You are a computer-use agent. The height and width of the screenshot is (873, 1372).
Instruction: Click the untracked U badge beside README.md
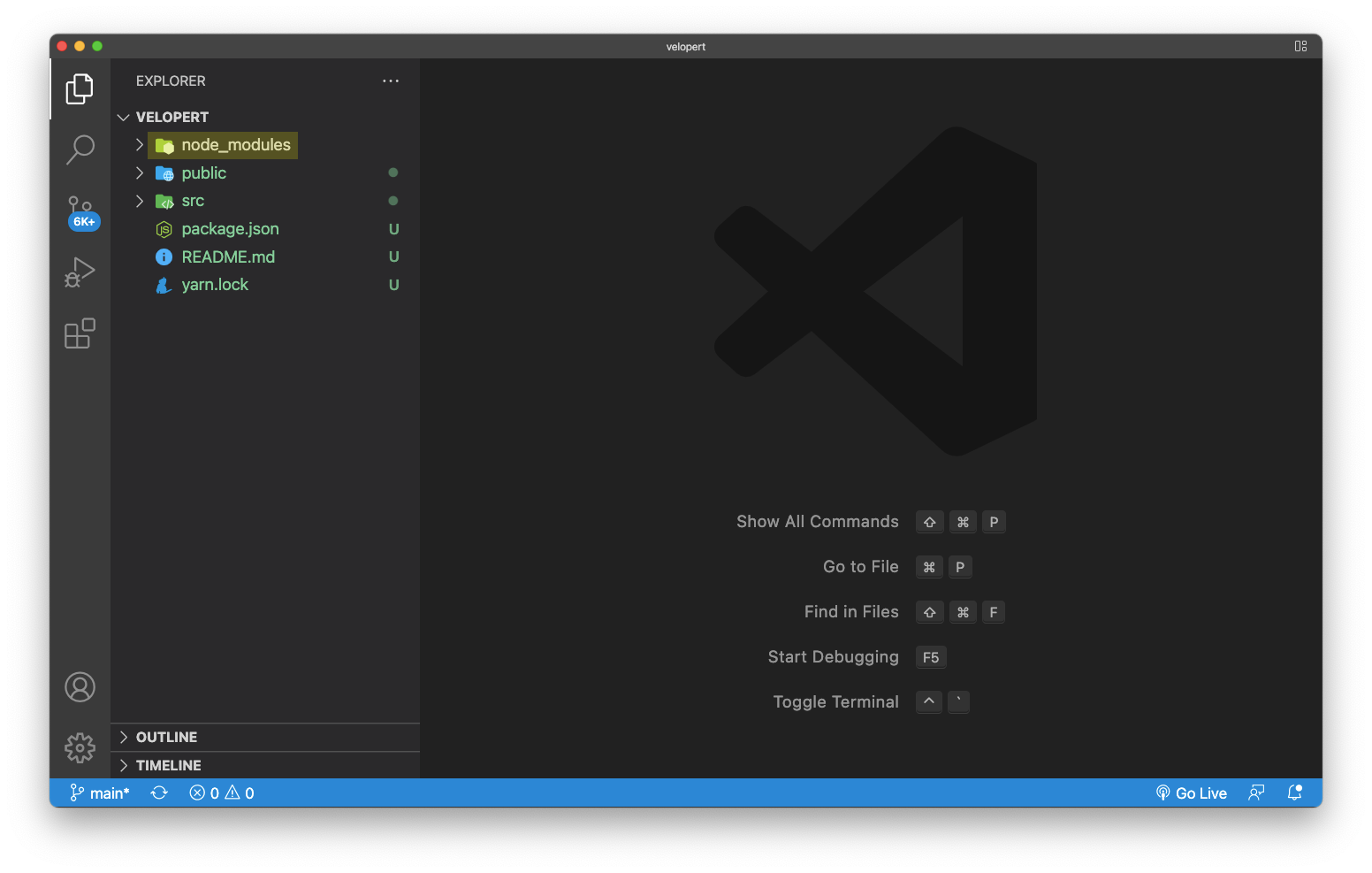coord(394,257)
